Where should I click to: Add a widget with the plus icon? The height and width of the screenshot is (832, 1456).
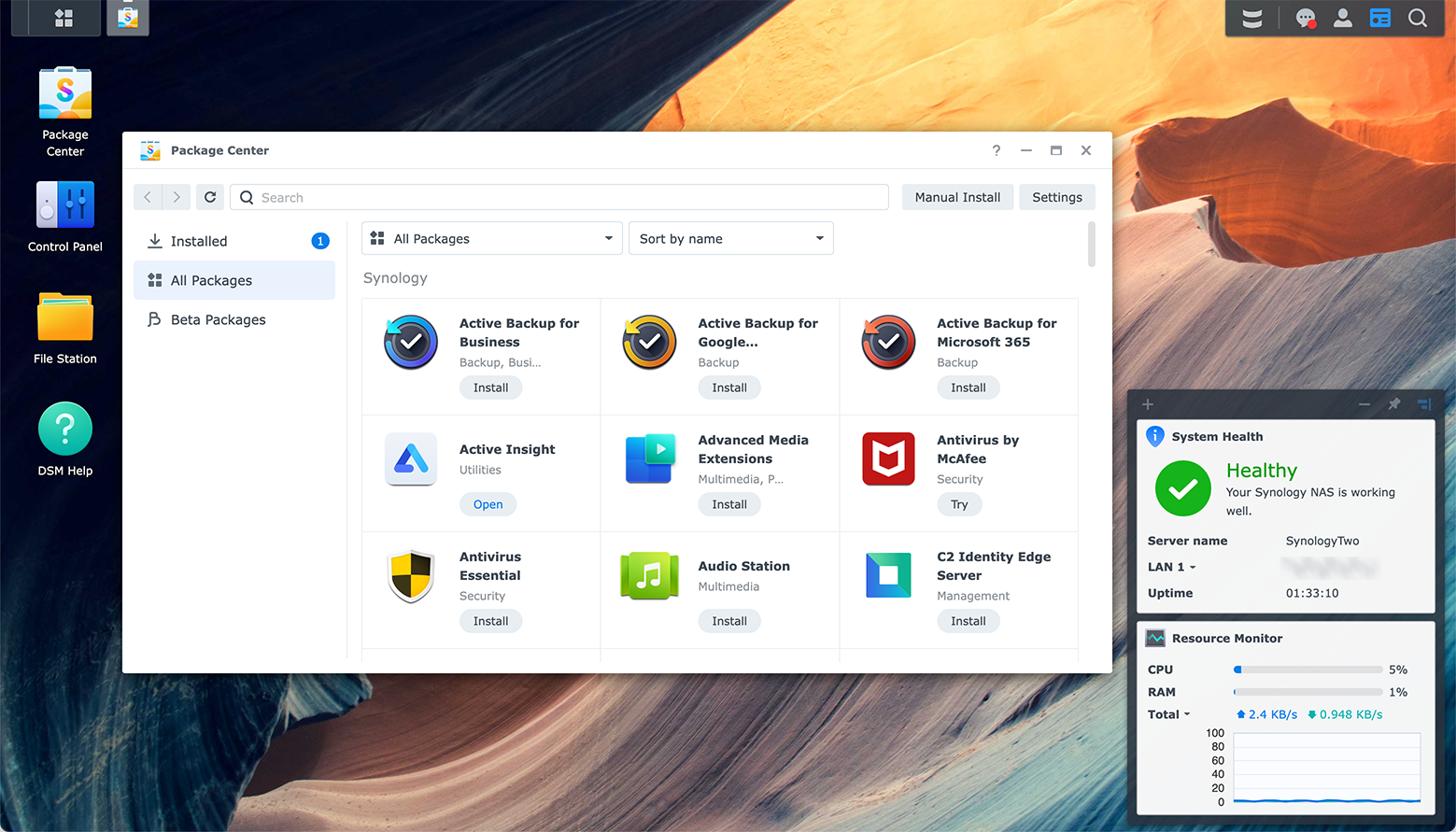coord(1148,404)
